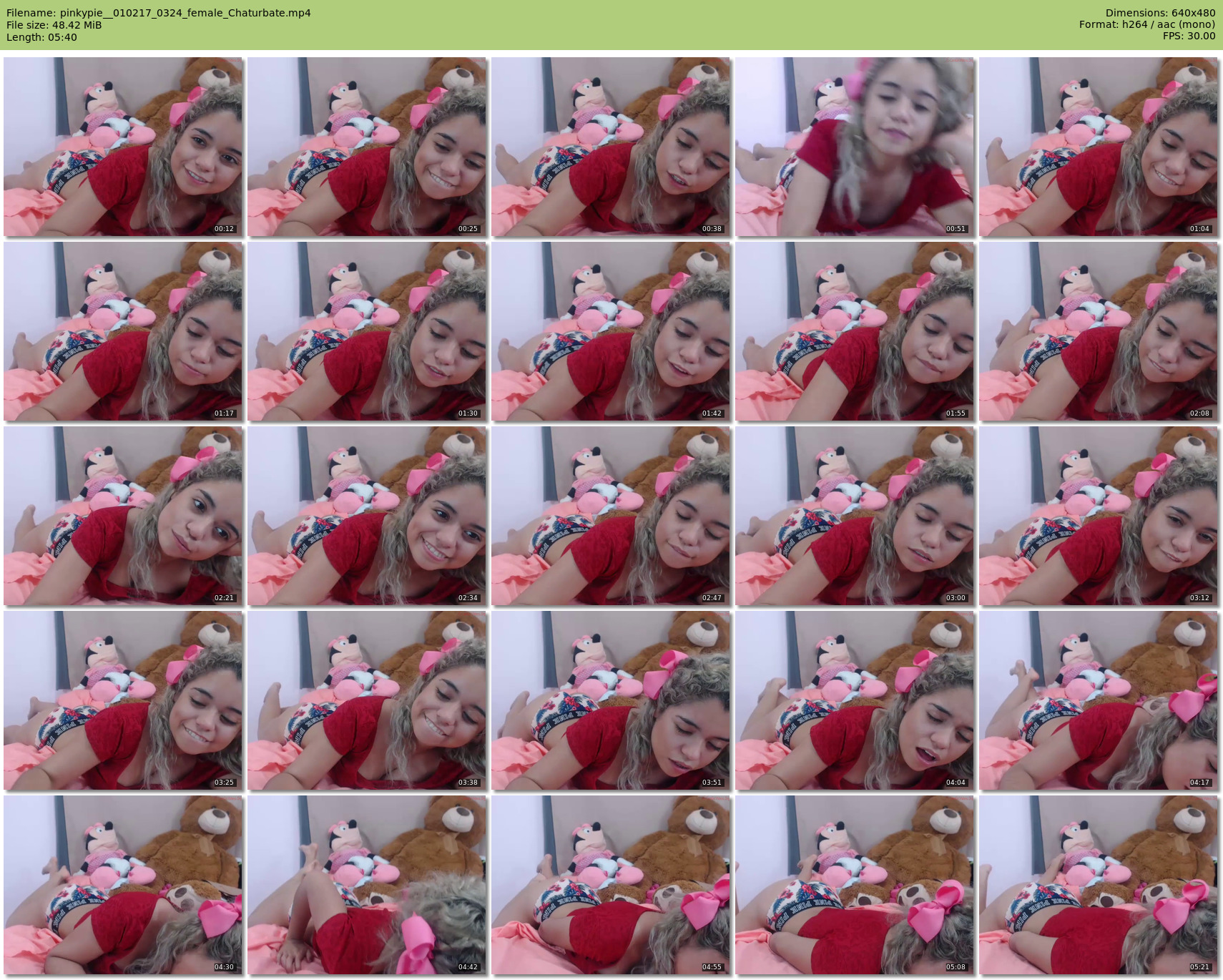Select the "File size: 48.42 MiB" text

[54, 25]
